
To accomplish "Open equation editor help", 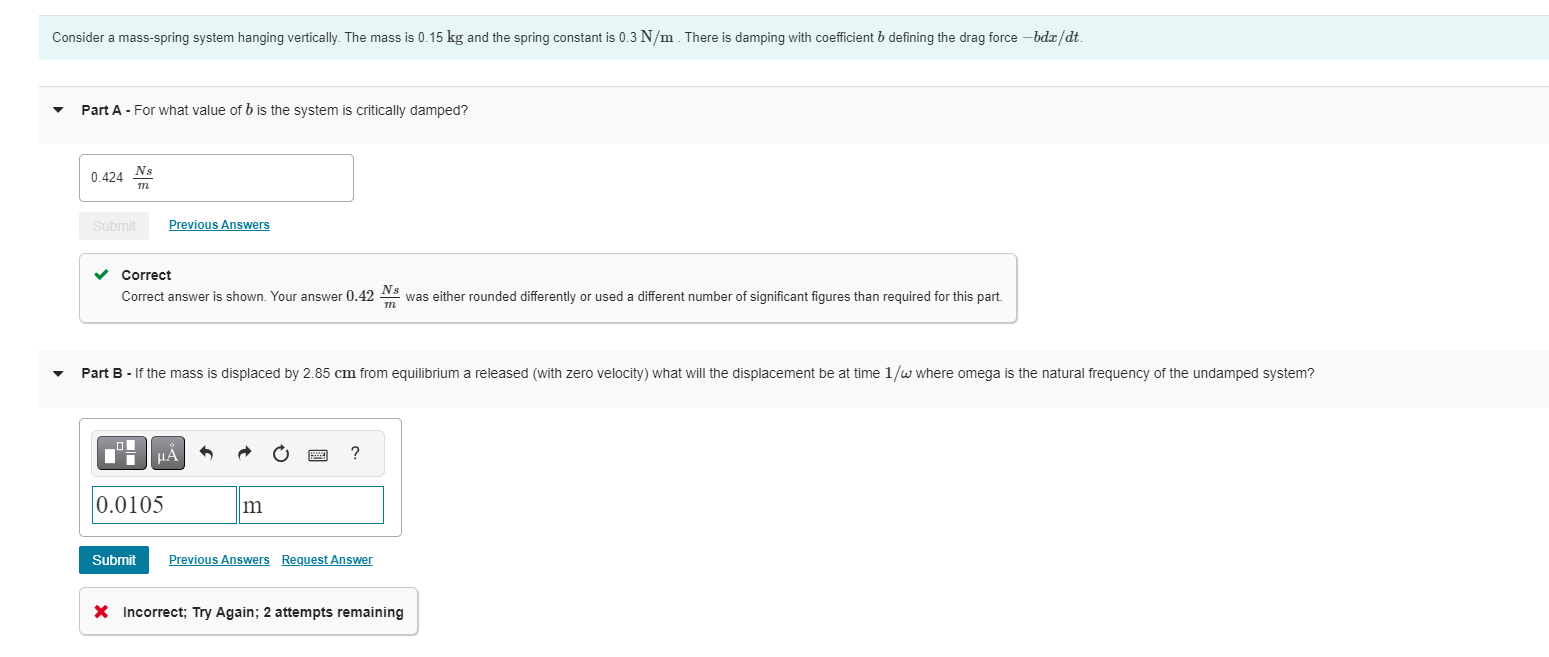I will pos(354,453).
